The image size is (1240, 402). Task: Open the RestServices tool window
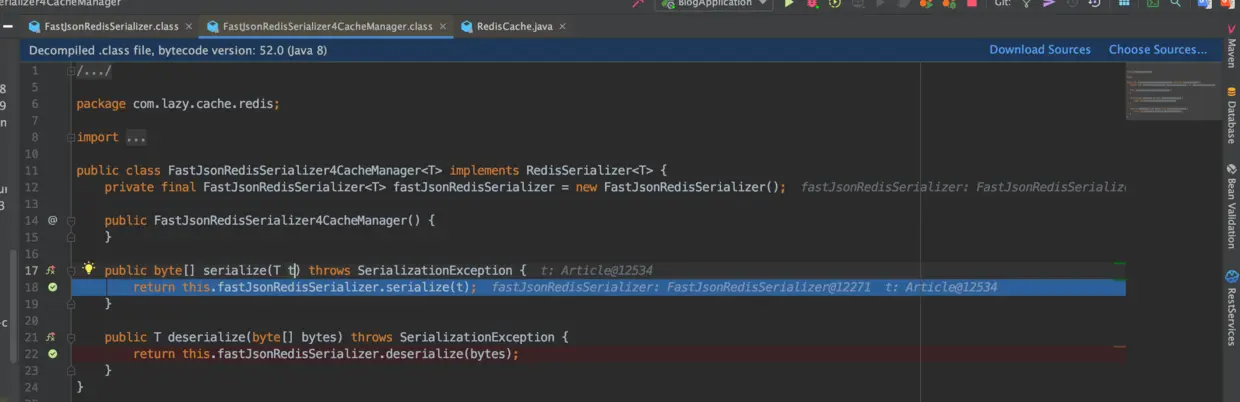coord(1231,308)
